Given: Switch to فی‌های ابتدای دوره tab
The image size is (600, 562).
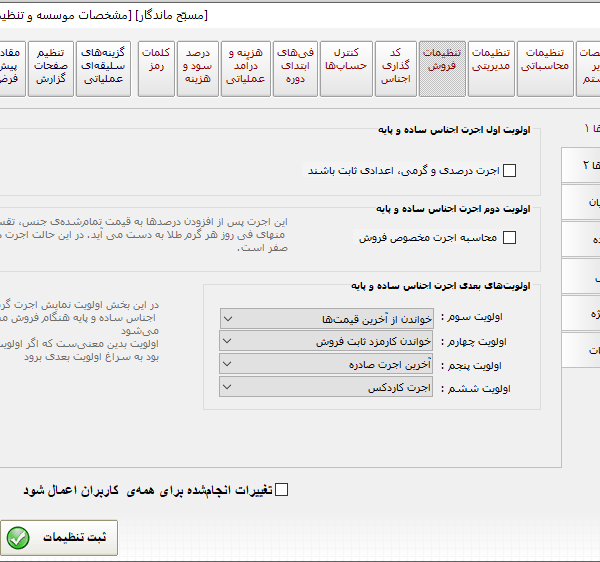Looking at the screenshot, I should tap(296, 68).
